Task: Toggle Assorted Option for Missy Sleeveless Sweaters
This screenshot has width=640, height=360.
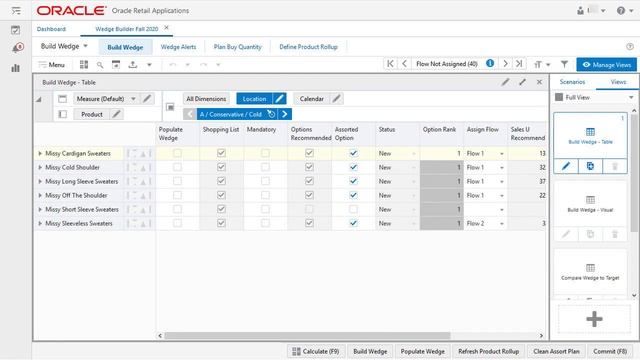Action: point(353,223)
